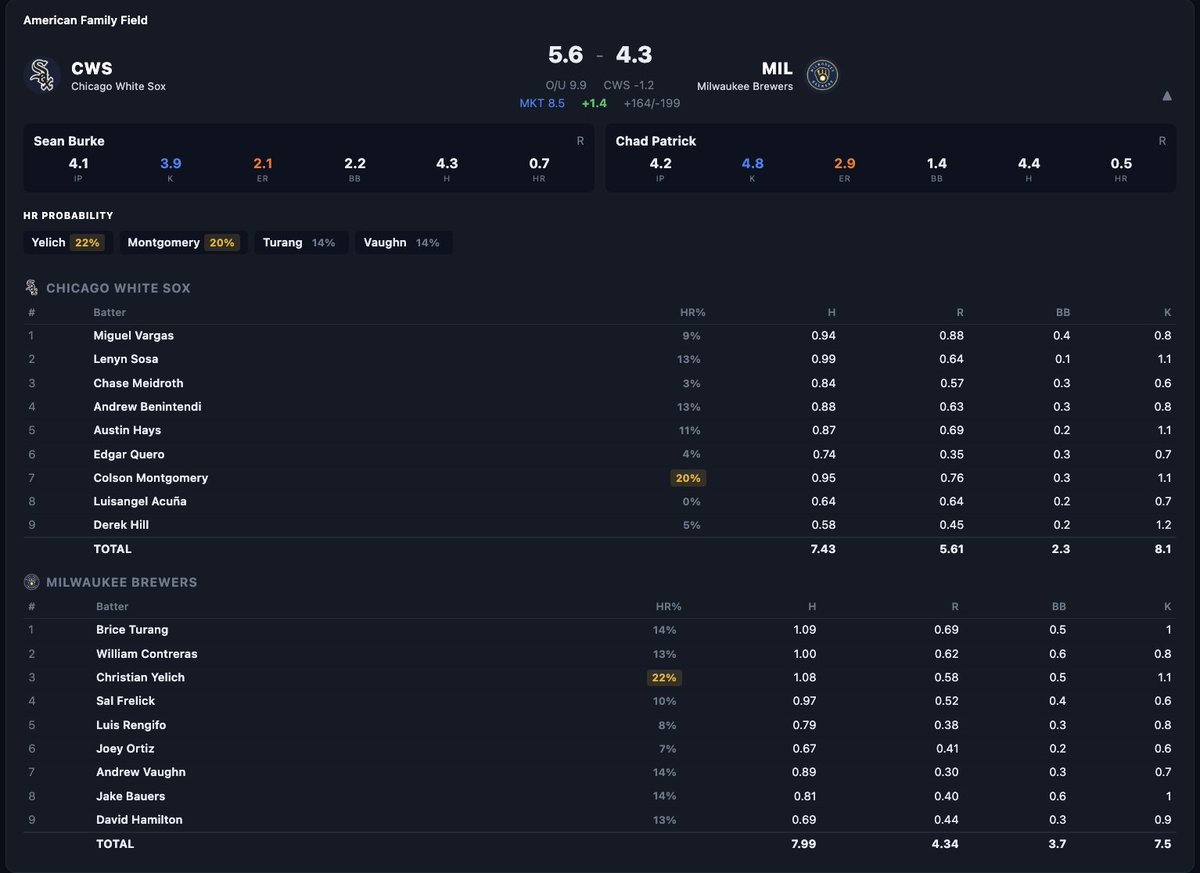Select batter Edgar Quero

click(x=129, y=454)
